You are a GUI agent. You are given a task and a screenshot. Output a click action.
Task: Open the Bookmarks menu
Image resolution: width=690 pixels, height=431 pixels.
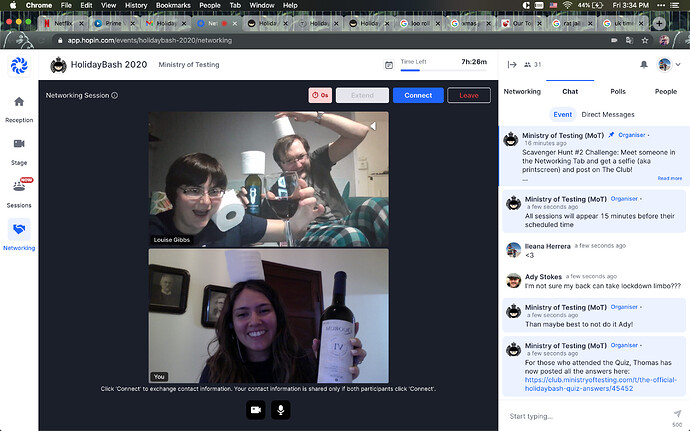pos(173,5)
